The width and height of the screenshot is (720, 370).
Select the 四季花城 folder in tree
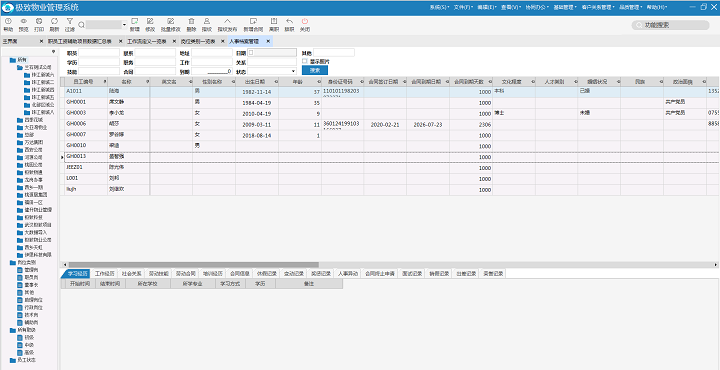pyautogui.click(x=29, y=120)
